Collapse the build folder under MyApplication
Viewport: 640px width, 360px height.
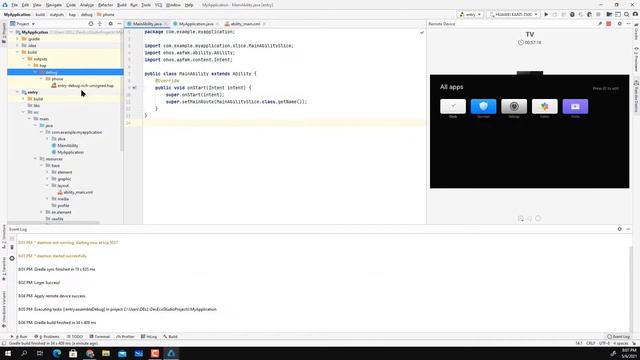click(18, 52)
